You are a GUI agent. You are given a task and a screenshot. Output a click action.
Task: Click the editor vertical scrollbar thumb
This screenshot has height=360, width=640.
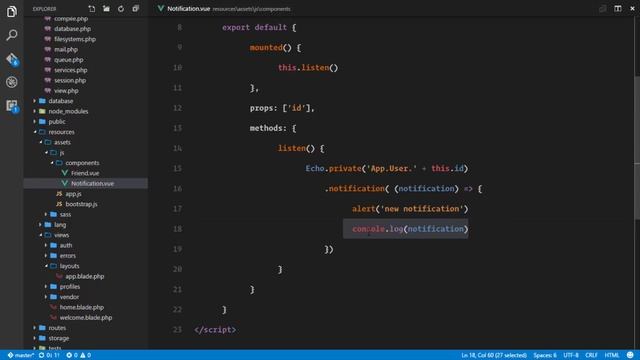click(x=637, y=147)
